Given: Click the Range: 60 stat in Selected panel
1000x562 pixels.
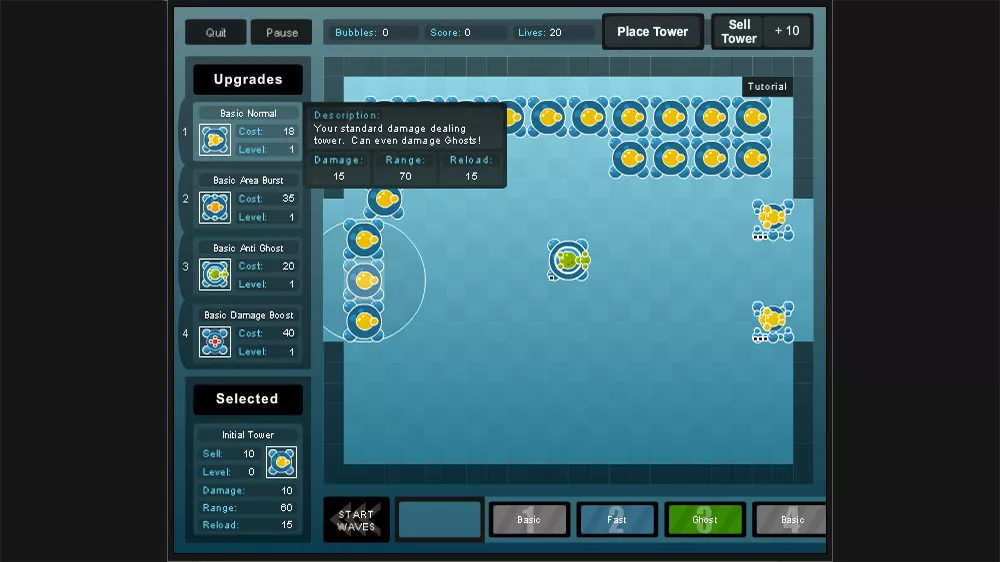Looking at the screenshot, I should 247,508.
